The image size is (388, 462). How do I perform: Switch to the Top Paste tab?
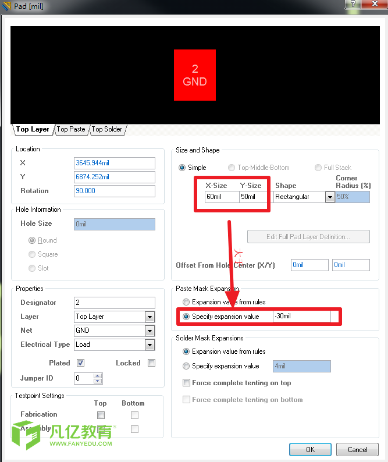point(71,129)
